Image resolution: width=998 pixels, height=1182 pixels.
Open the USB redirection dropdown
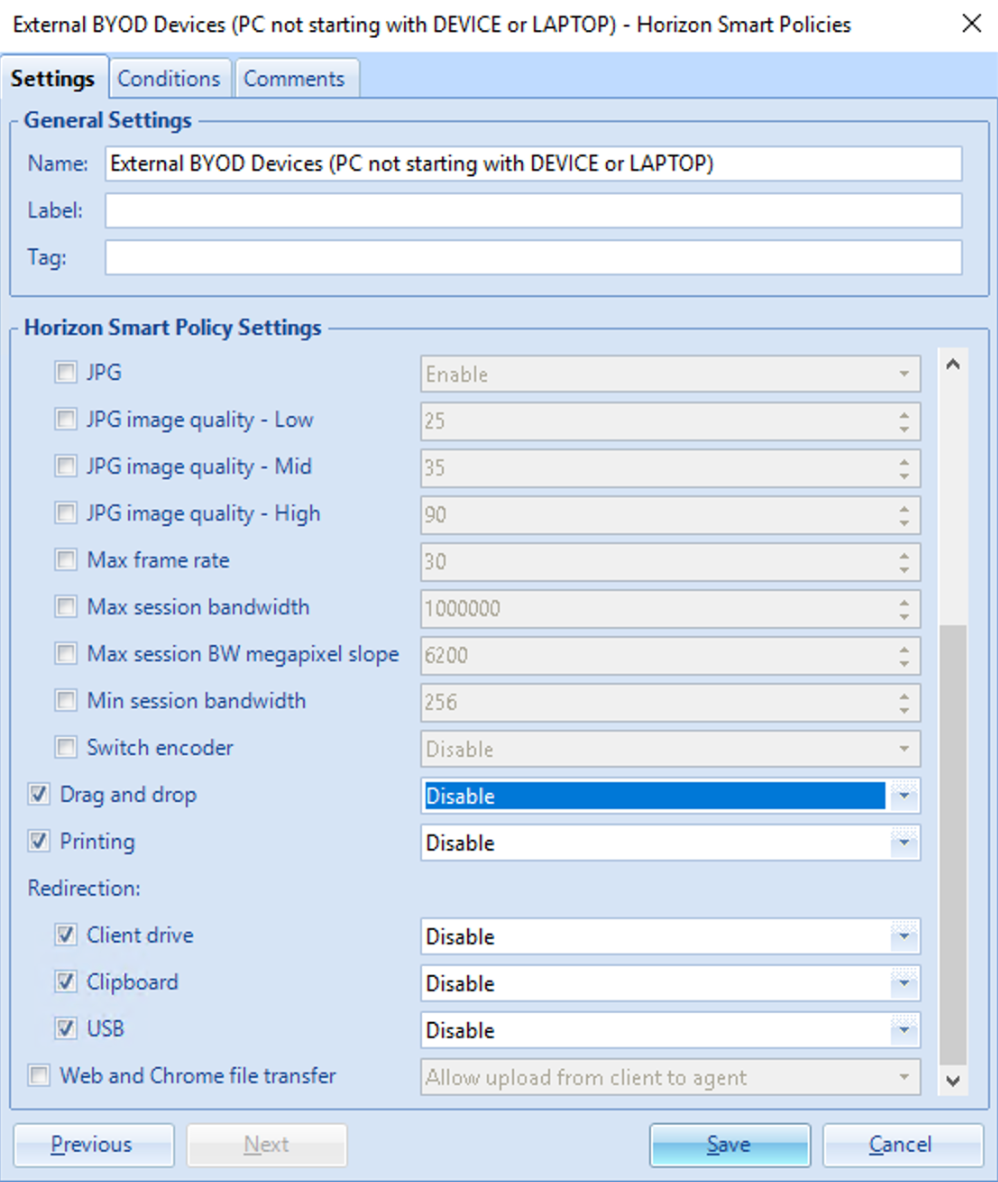point(903,1030)
